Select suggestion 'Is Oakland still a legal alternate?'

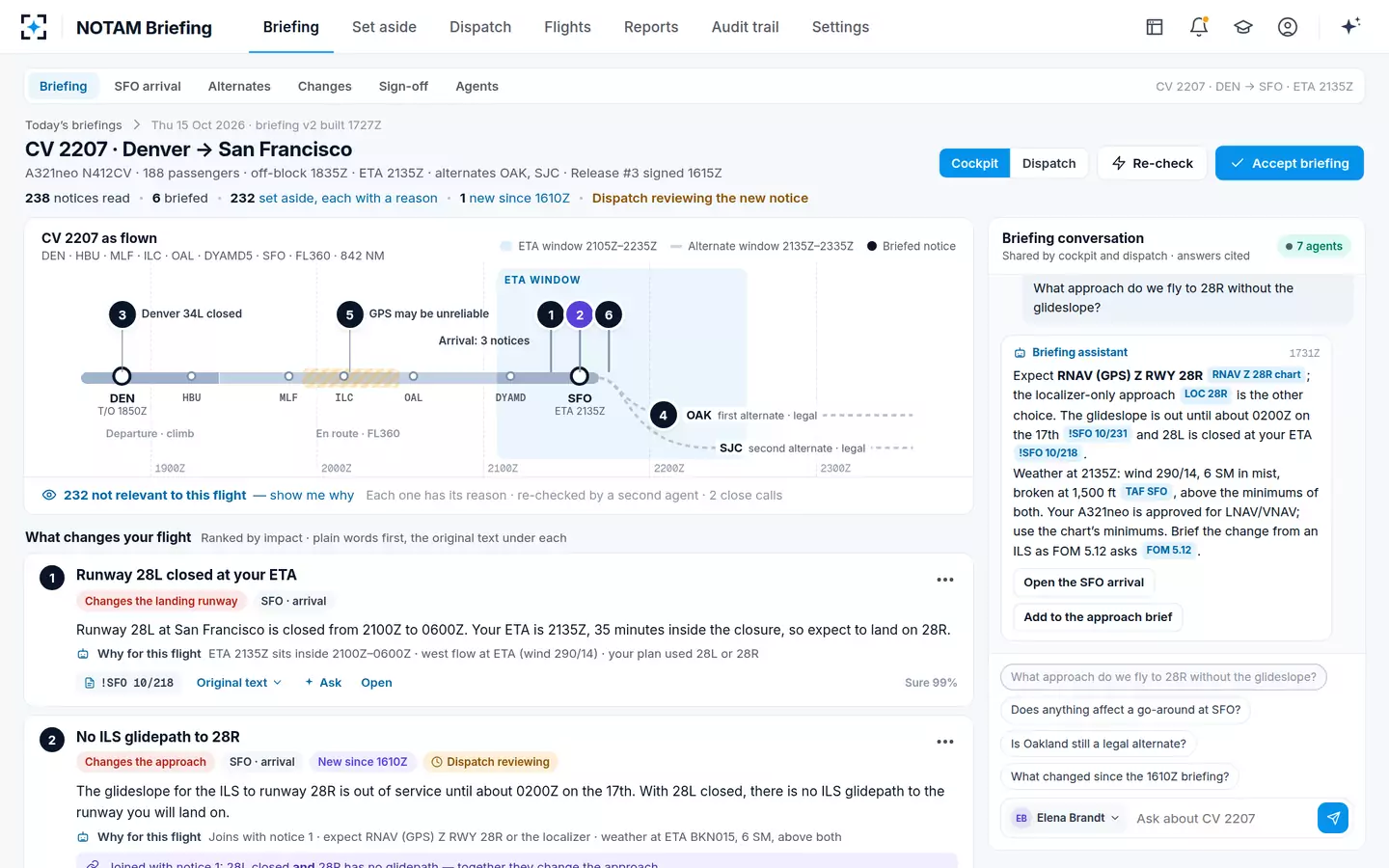[x=1099, y=744]
